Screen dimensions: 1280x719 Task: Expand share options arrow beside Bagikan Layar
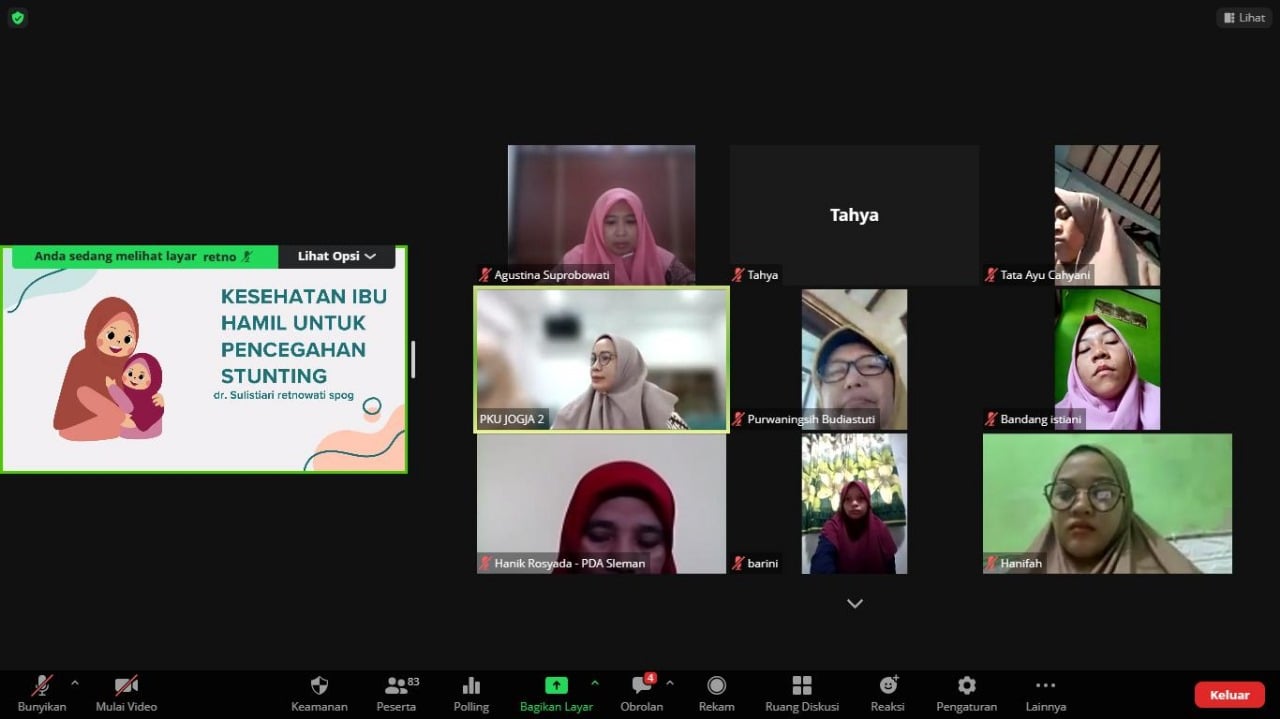point(595,683)
